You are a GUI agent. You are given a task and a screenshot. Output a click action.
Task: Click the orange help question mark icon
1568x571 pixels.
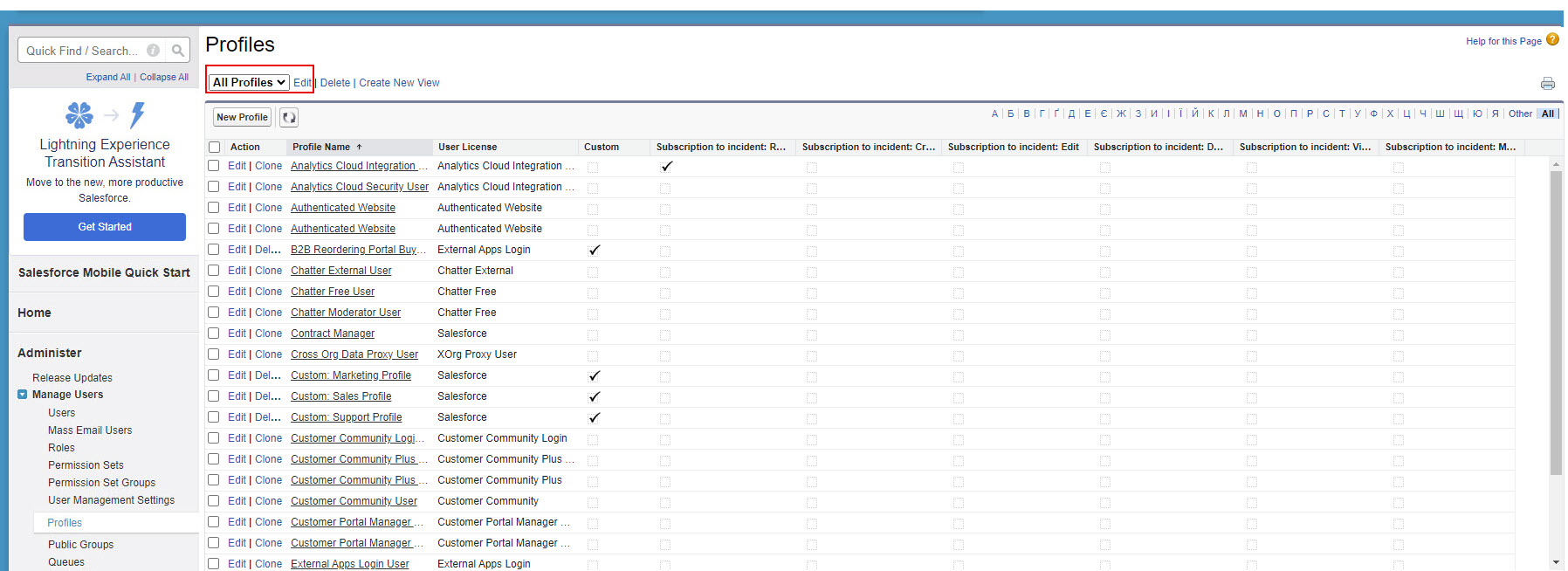tap(1552, 39)
